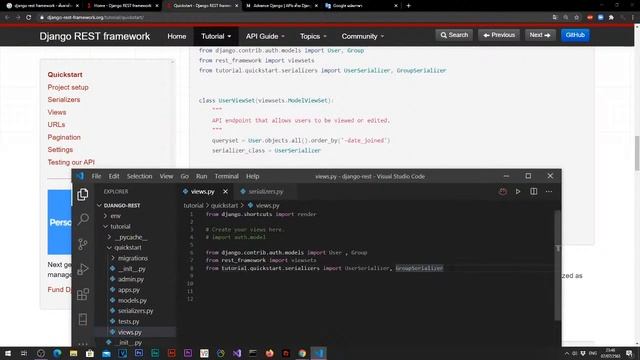Open Microsoft Edge from taskbar
Viewport: 640px width, 360px height.
(57, 353)
